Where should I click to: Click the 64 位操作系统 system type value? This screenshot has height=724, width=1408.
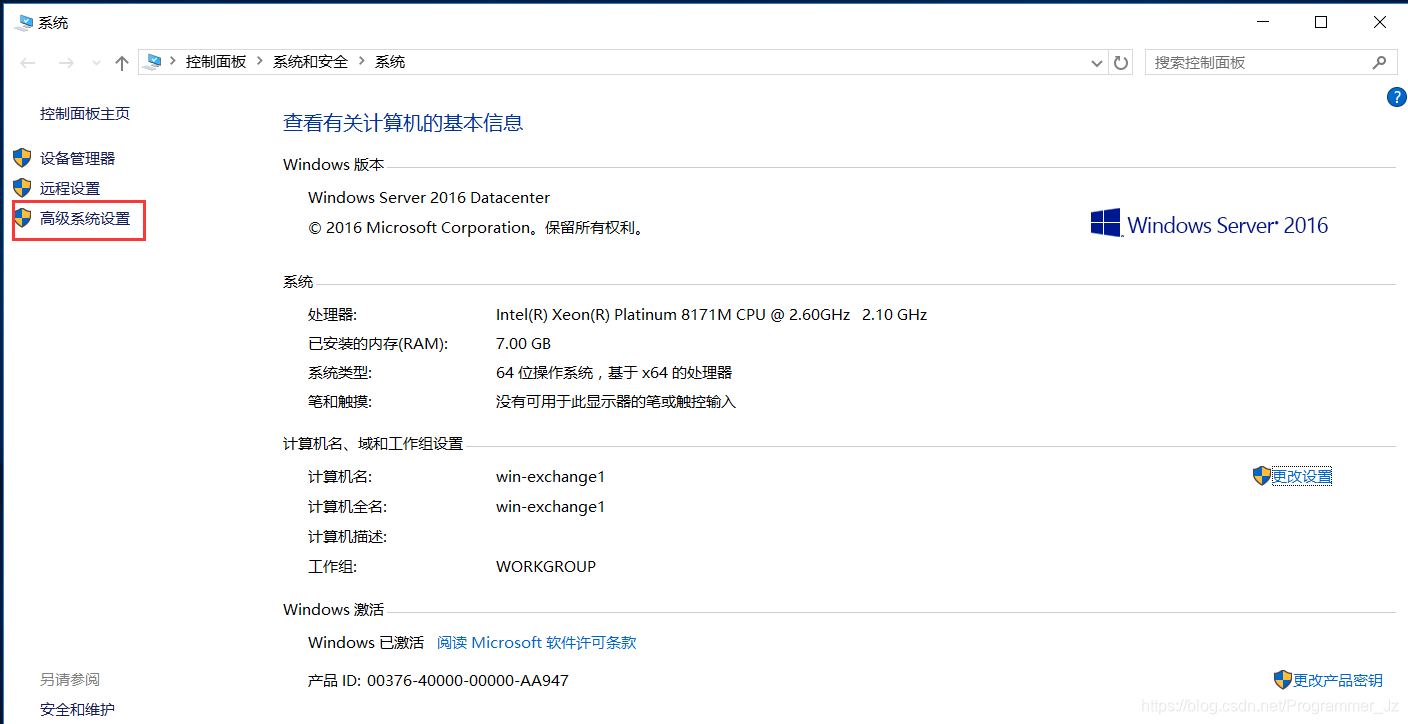(x=614, y=372)
